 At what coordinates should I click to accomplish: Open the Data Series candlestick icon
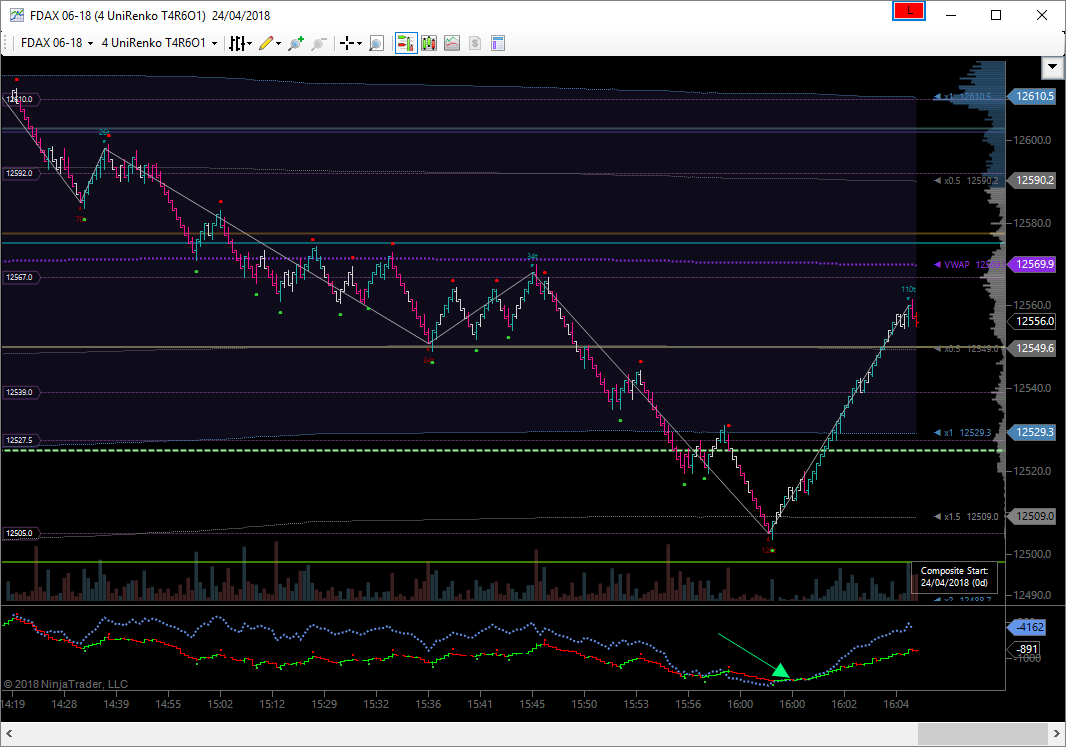tap(429, 44)
